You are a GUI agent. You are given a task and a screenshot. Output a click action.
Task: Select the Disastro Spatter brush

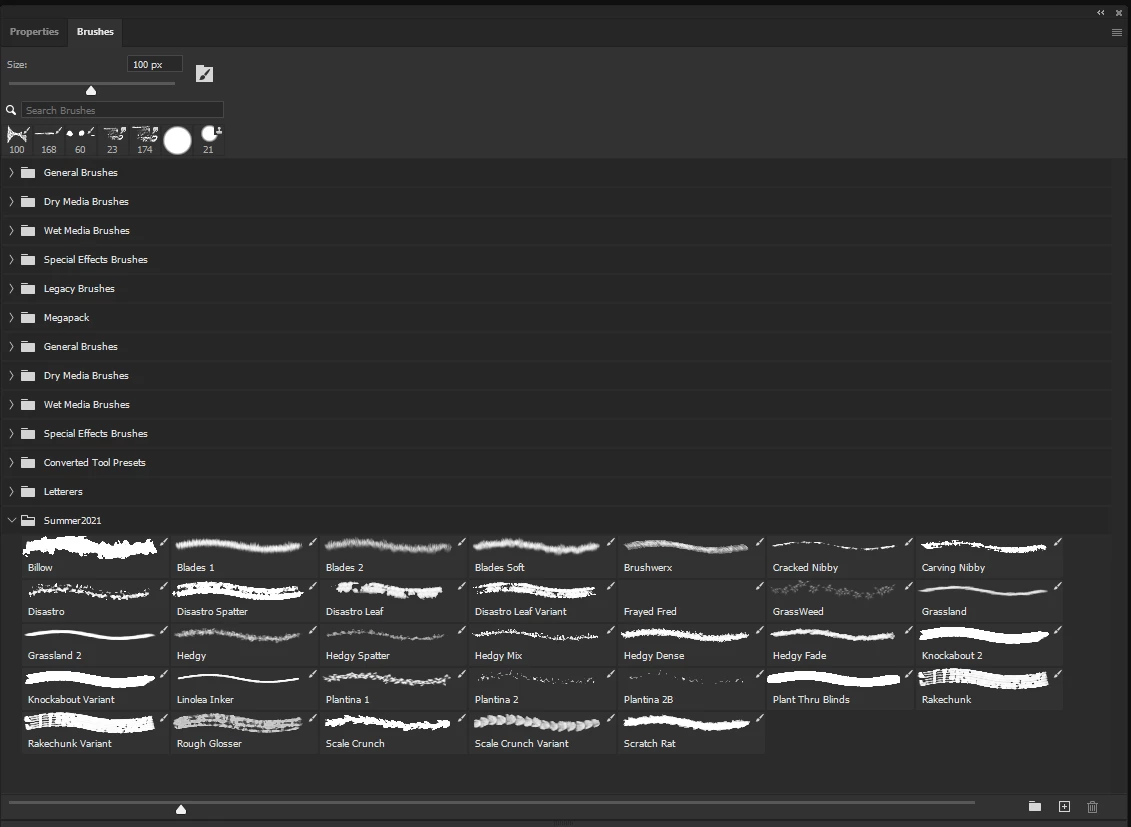244,599
